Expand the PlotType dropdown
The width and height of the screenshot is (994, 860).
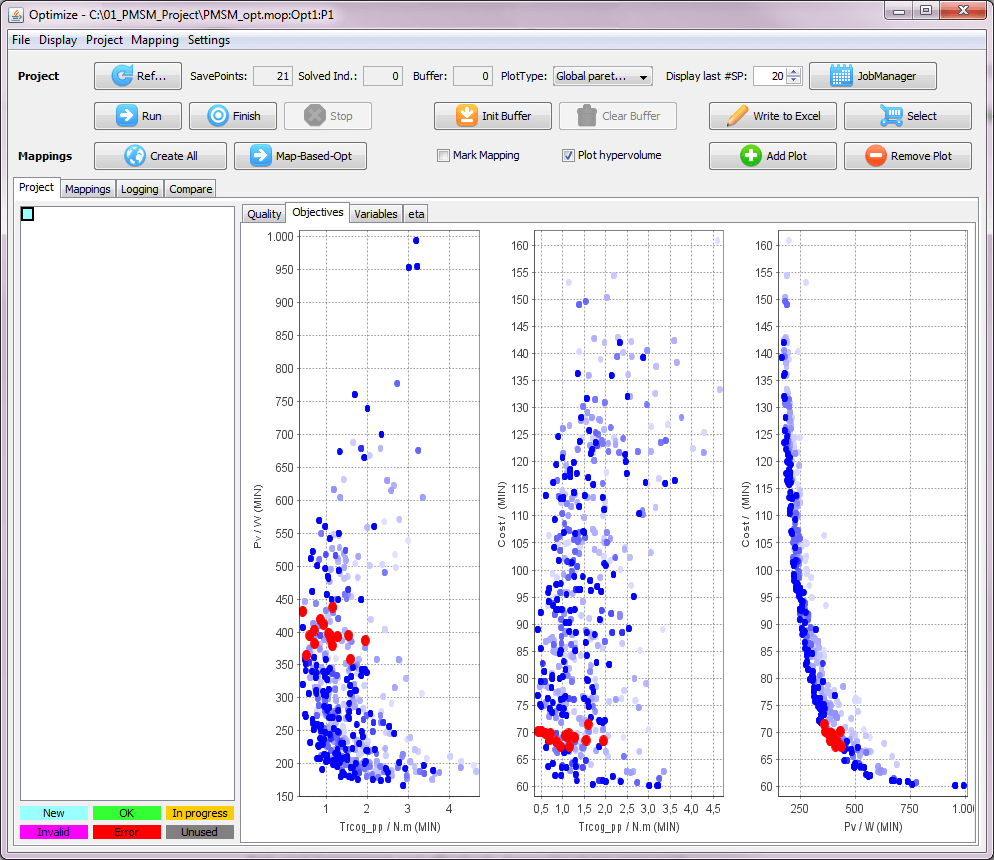(642, 76)
